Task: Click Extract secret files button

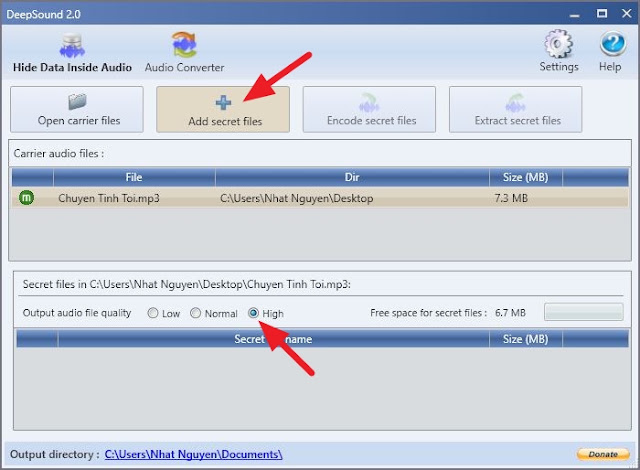Action: tap(516, 109)
